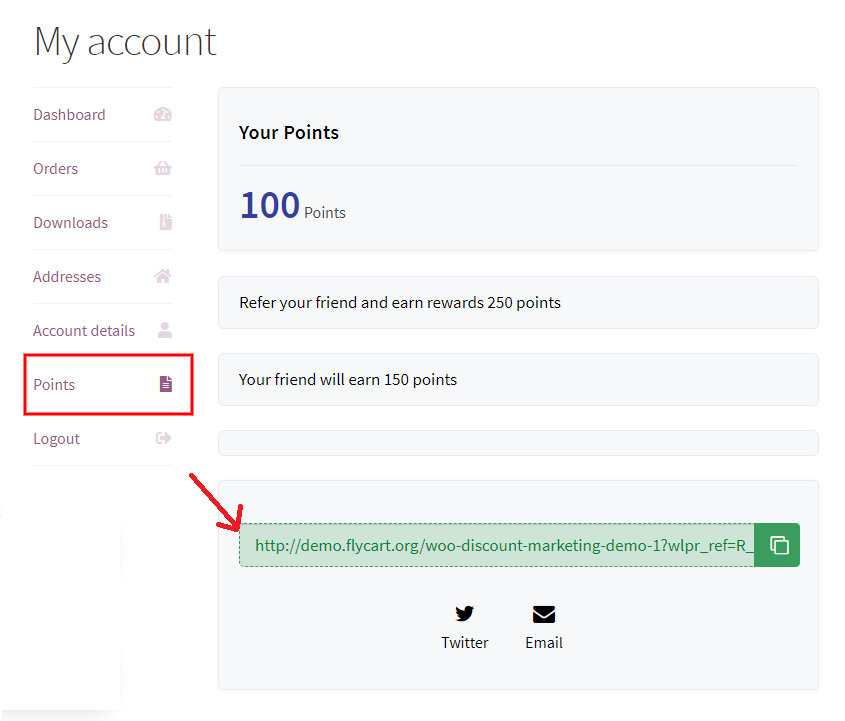Click the Downloads file icon
Screen dimensions: 845x721
162,222
